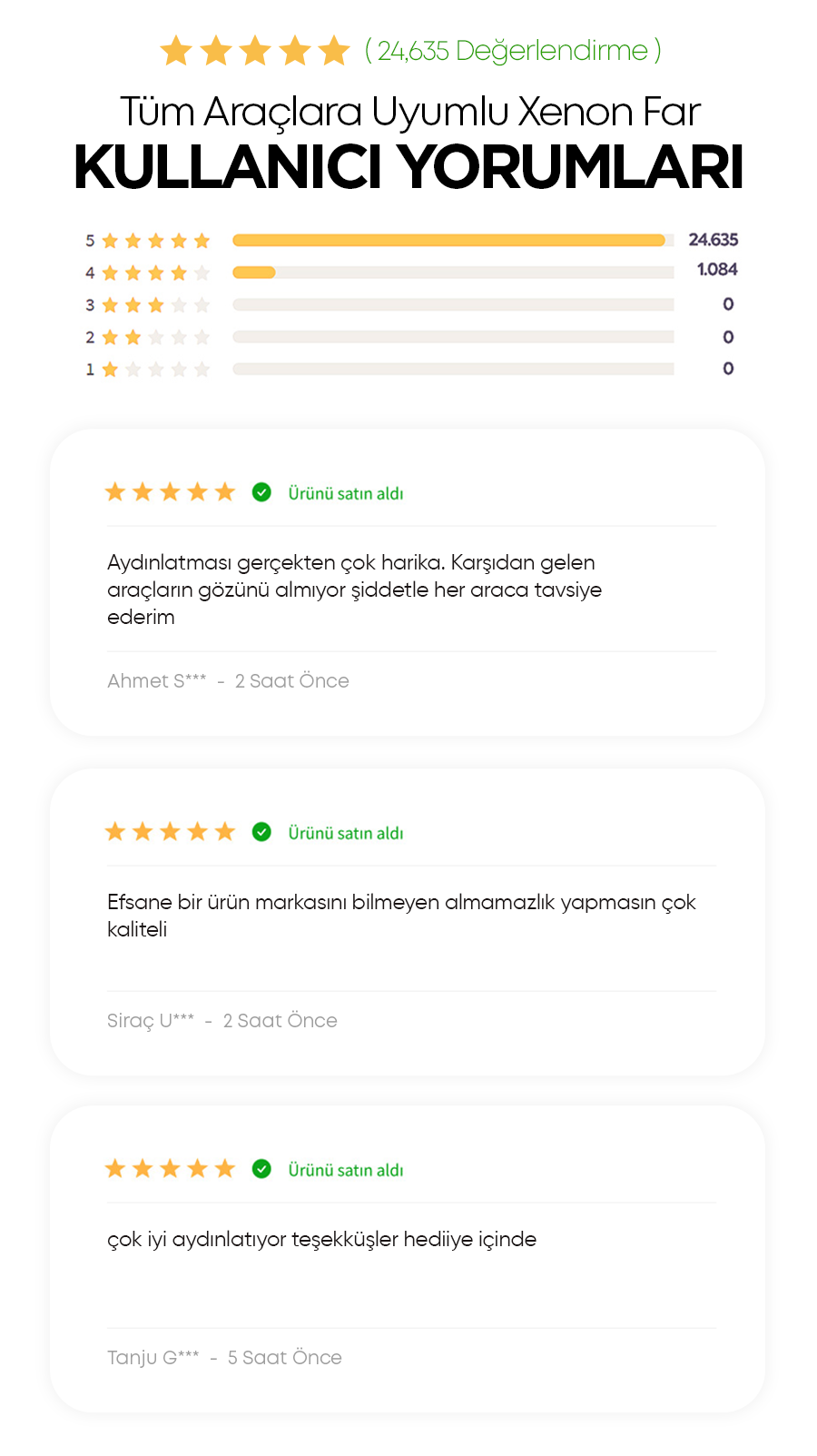Viewport: 817px width, 1456px height.
Task: Click the star rating on Tanju's review
Action: point(170,1169)
